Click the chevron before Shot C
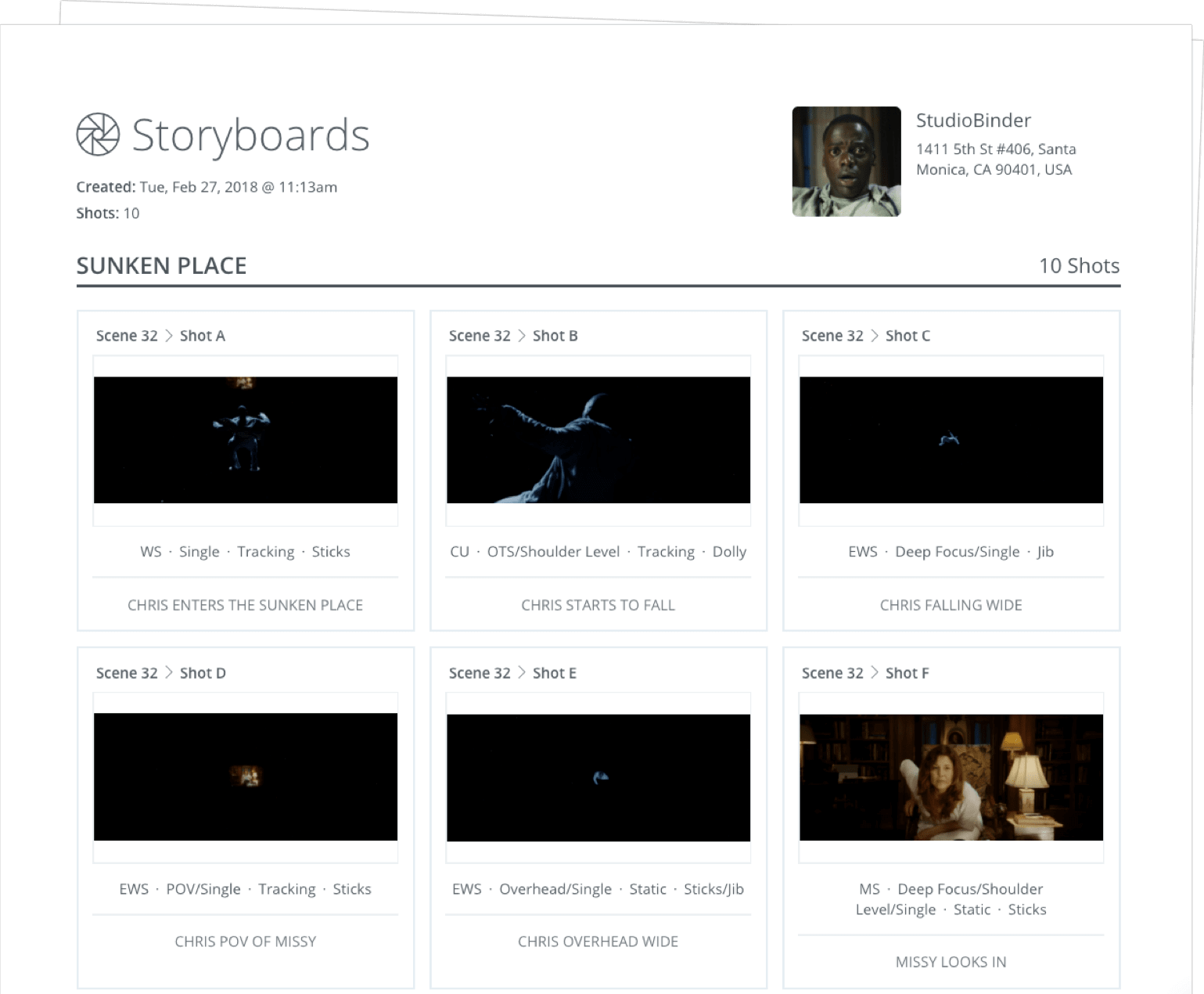The width and height of the screenshot is (1204, 994). [874, 336]
